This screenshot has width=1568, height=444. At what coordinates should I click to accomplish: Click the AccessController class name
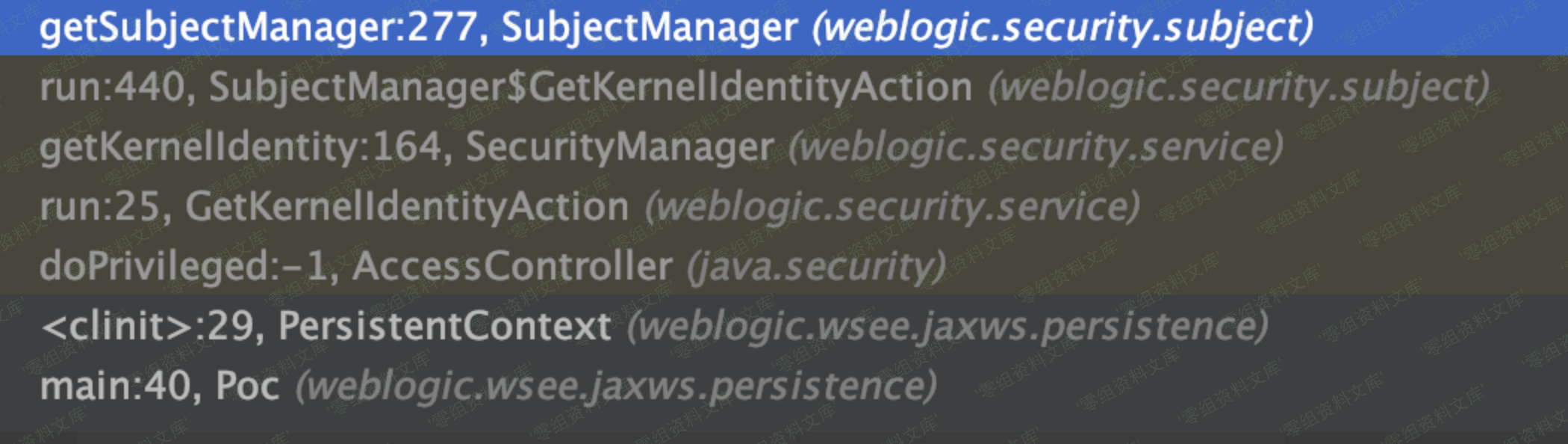[512, 267]
